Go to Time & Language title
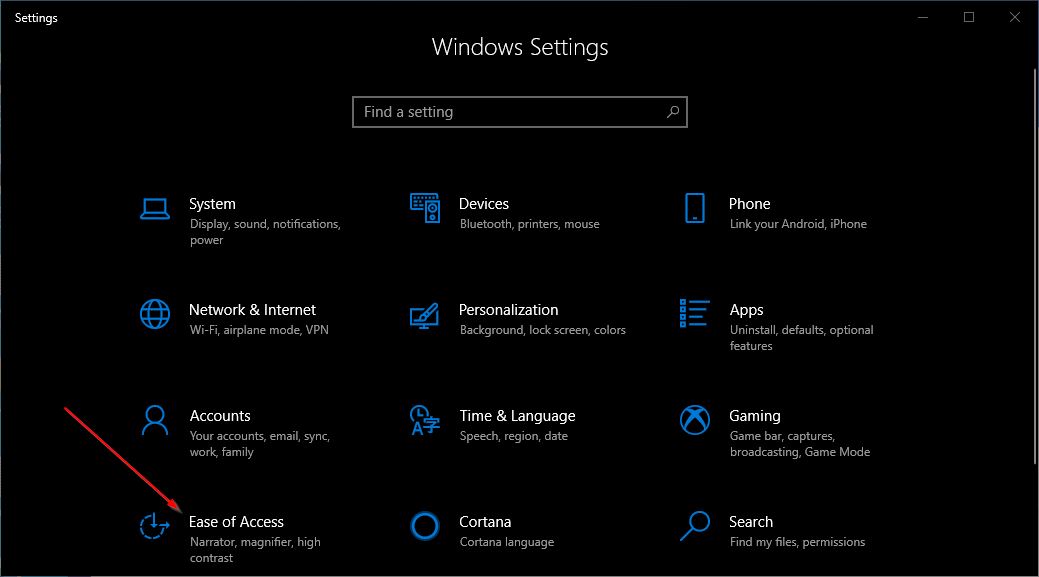Image resolution: width=1039 pixels, height=577 pixels. (x=518, y=416)
